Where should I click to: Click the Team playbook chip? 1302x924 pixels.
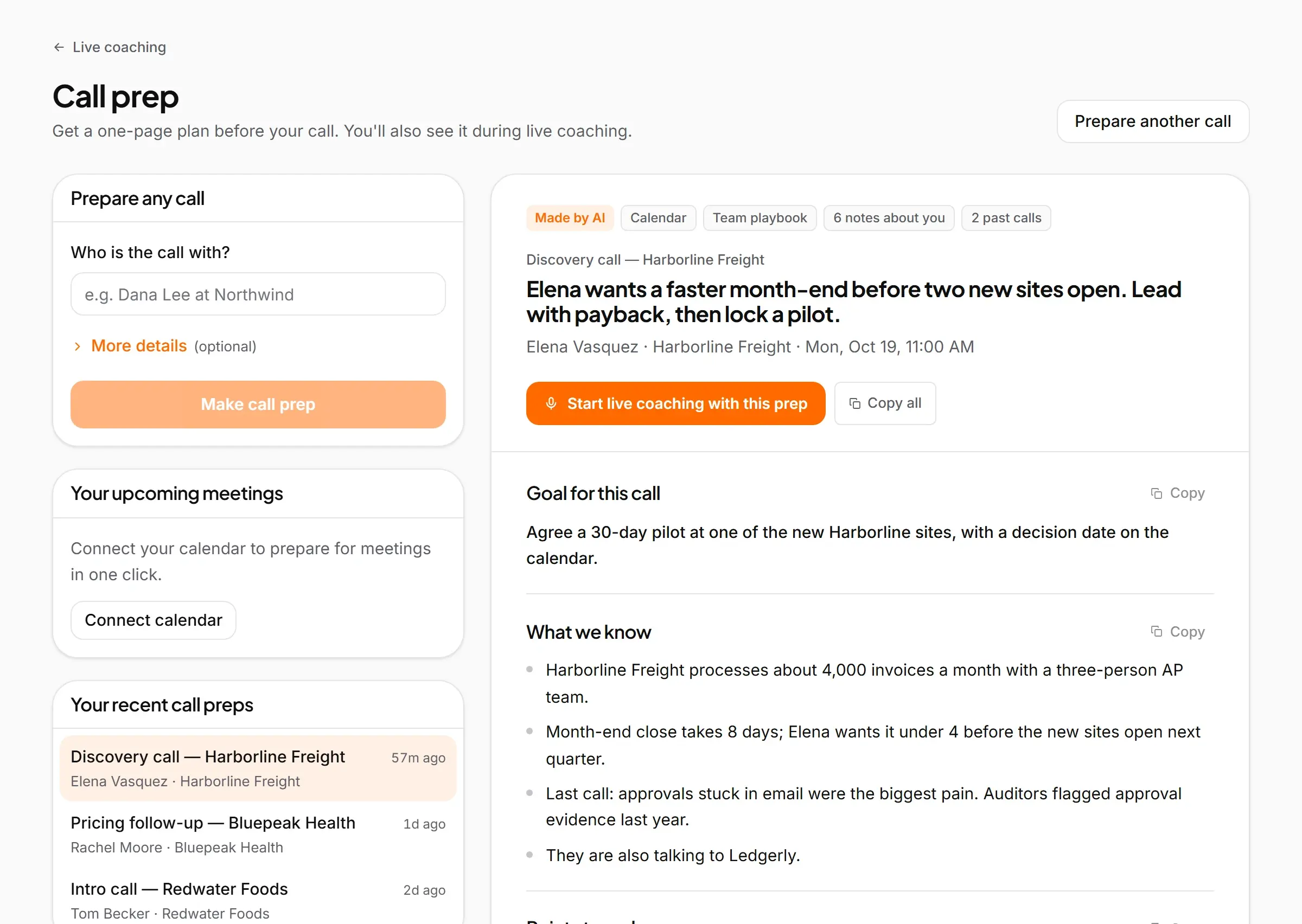[x=759, y=218]
